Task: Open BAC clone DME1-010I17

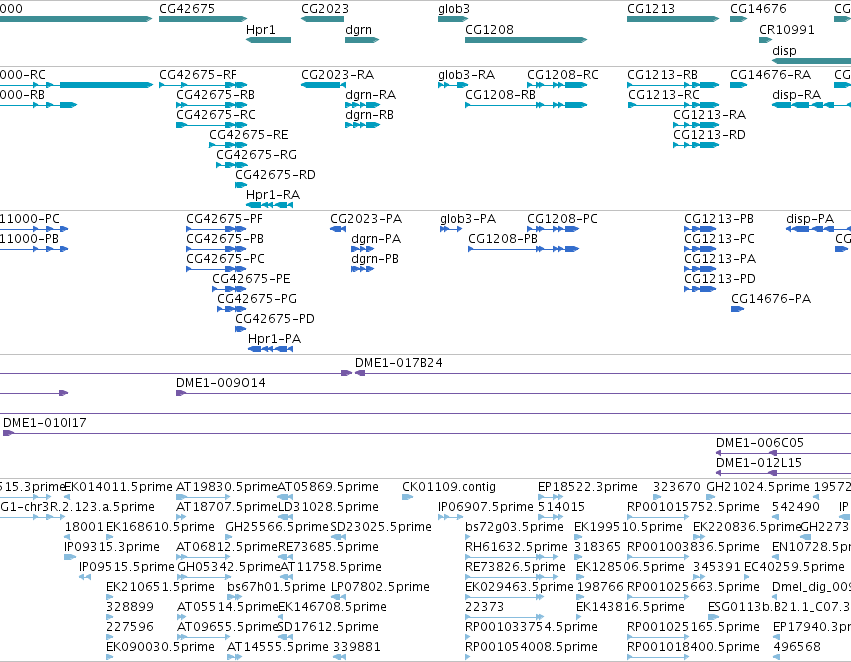Action: click(x=45, y=423)
